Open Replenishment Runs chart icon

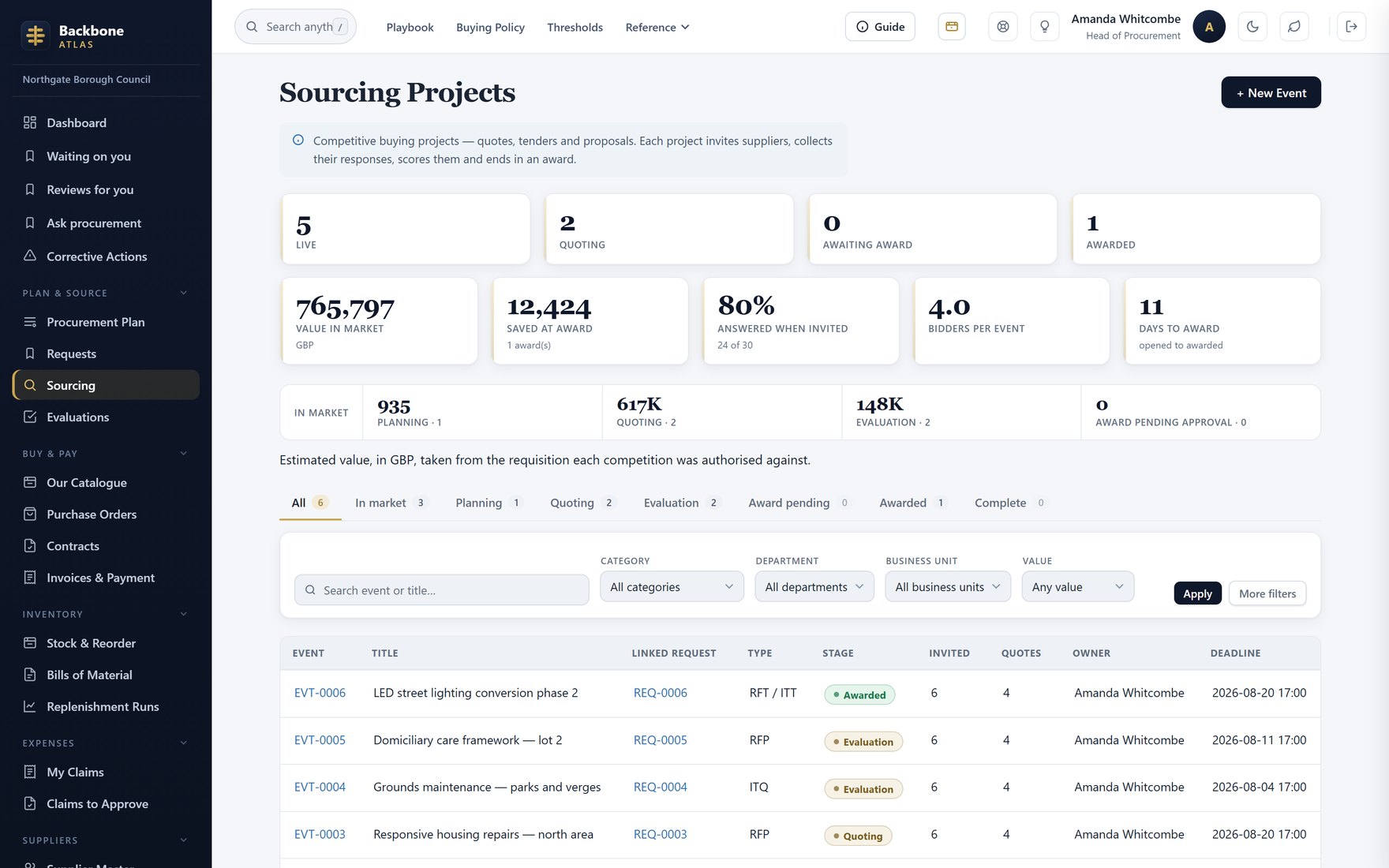[x=30, y=706]
